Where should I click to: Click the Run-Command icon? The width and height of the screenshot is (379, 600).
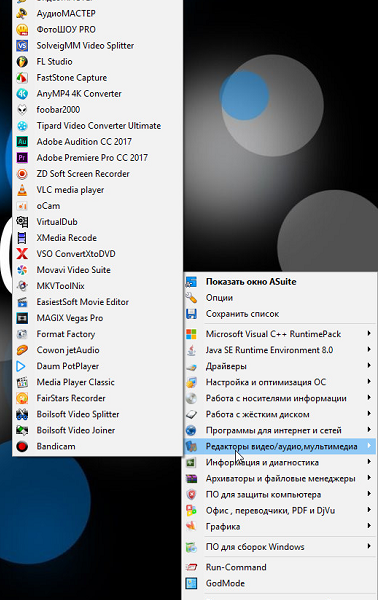pos(191,567)
